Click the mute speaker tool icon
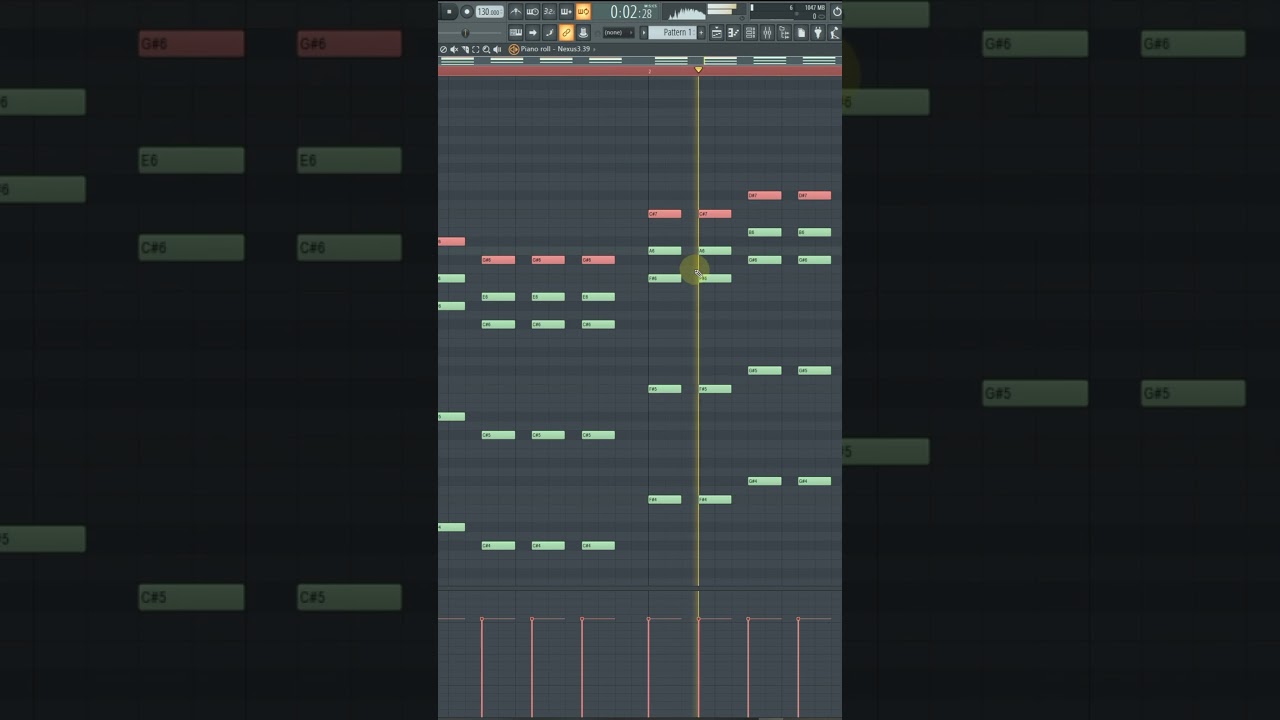This screenshot has height=720, width=1280. pyautogui.click(x=454, y=49)
